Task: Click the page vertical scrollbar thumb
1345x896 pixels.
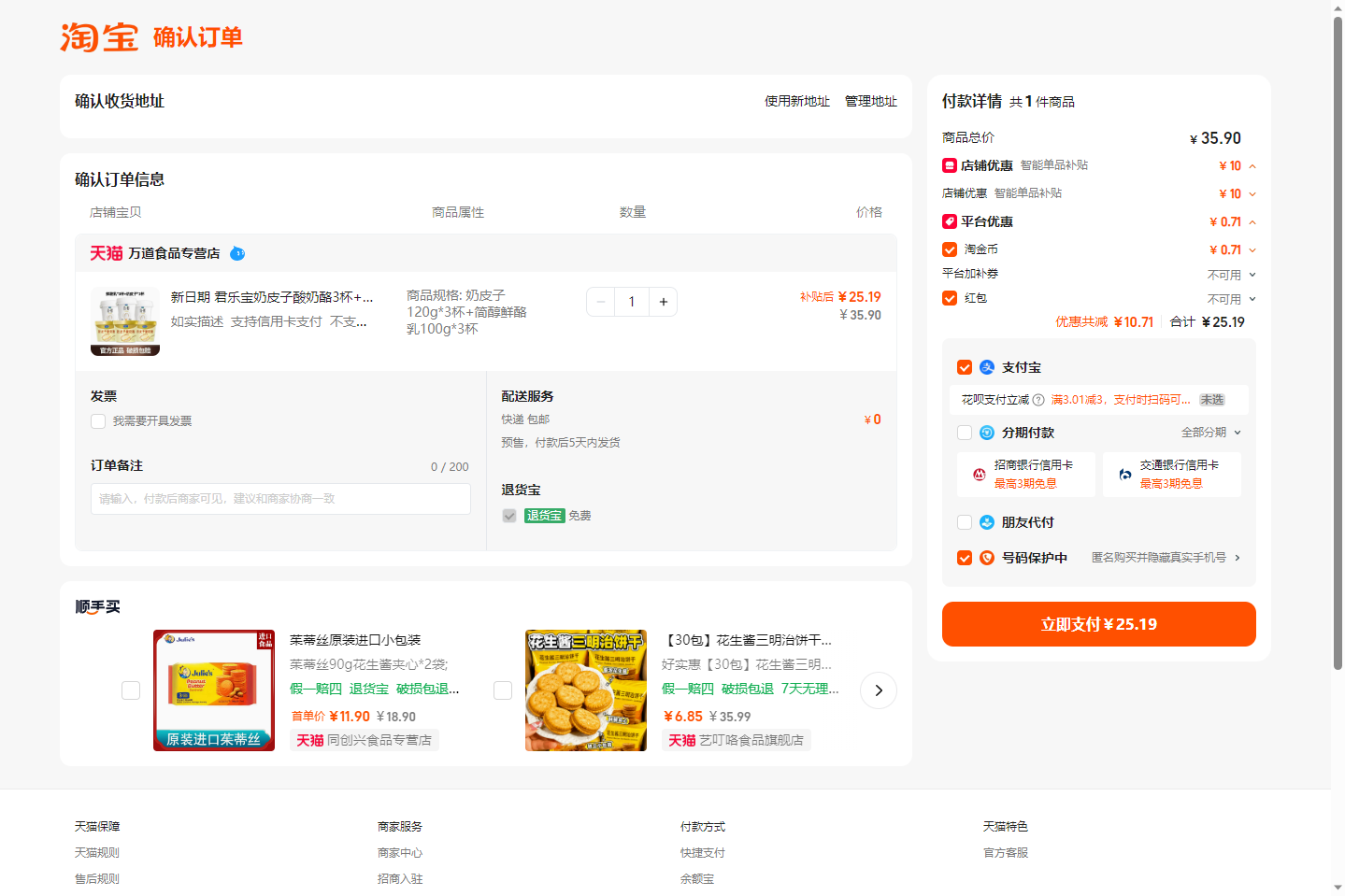Action: pos(1338,343)
